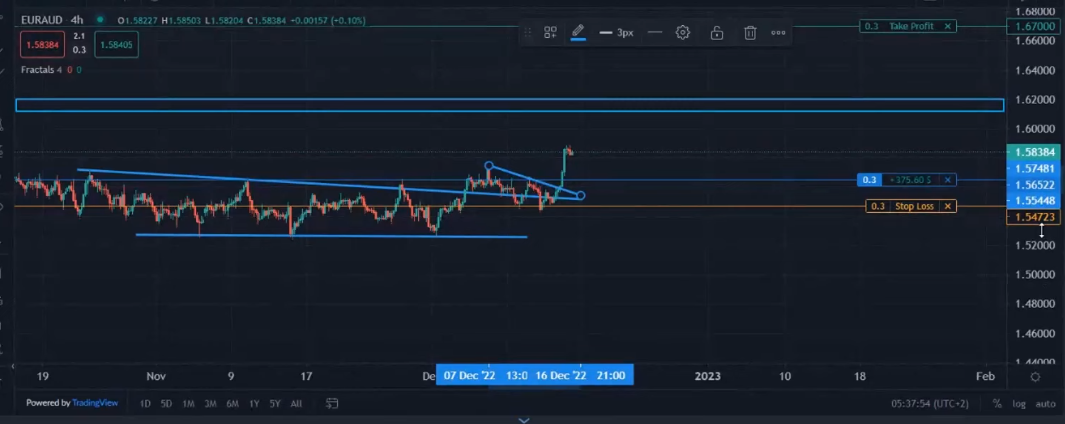Click the position profit label +375.60 $
1065x424 pixels.
point(910,180)
